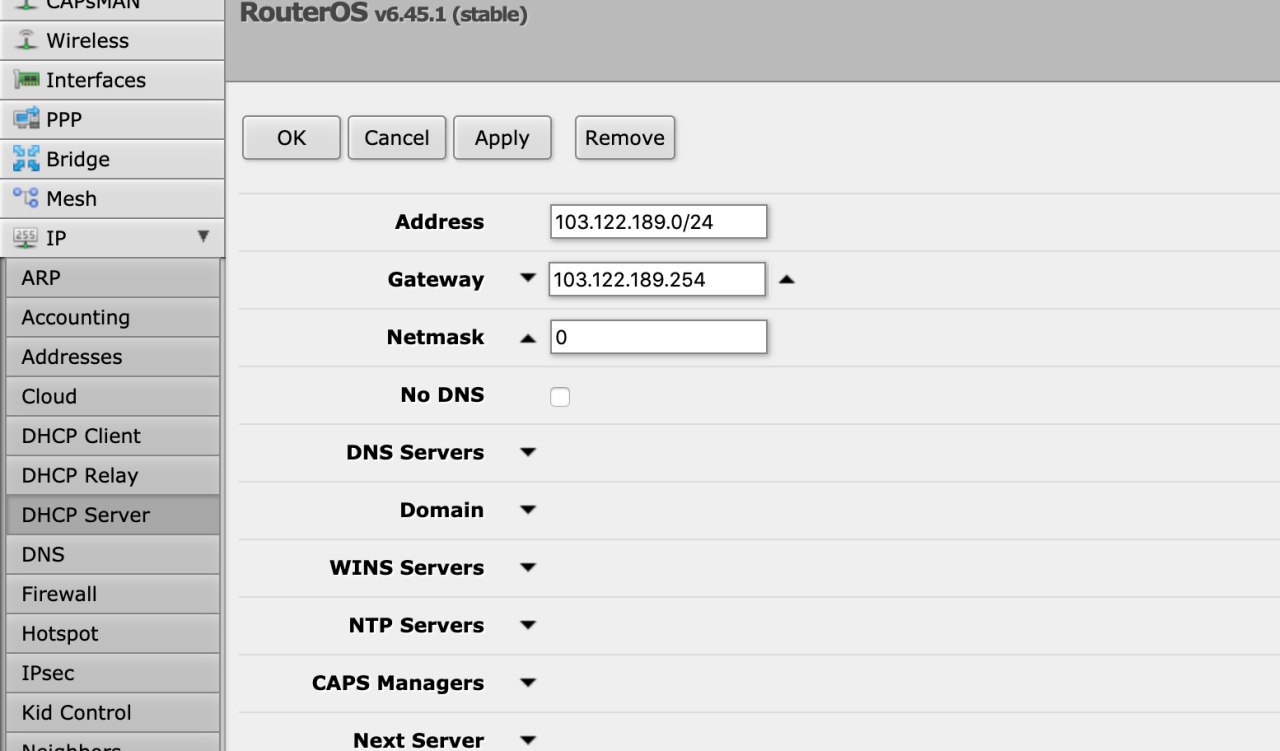1280x751 pixels.
Task: Go to IP Addresses
Action: point(112,357)
